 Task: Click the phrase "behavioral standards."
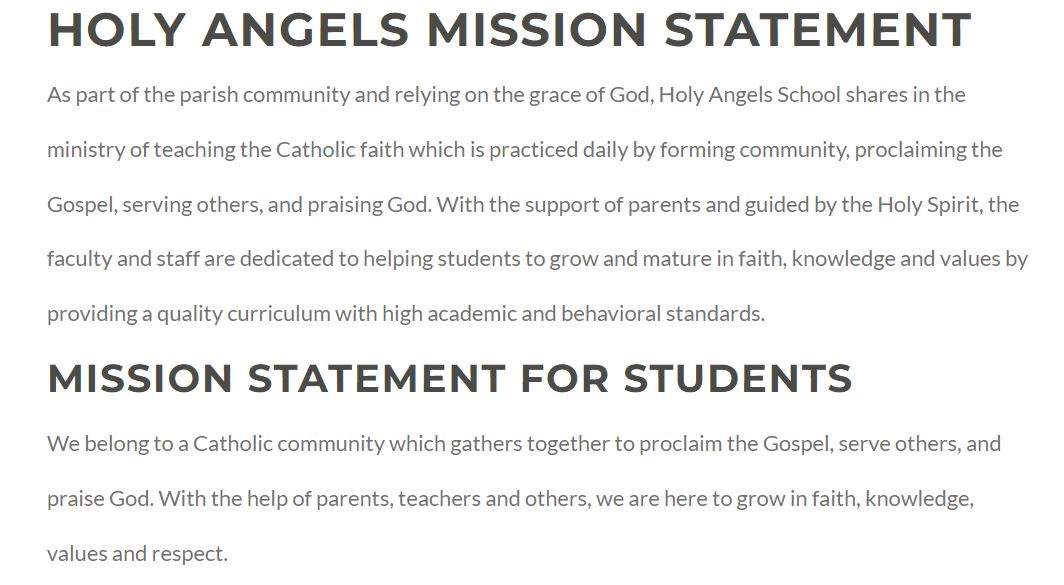[662, 313]
